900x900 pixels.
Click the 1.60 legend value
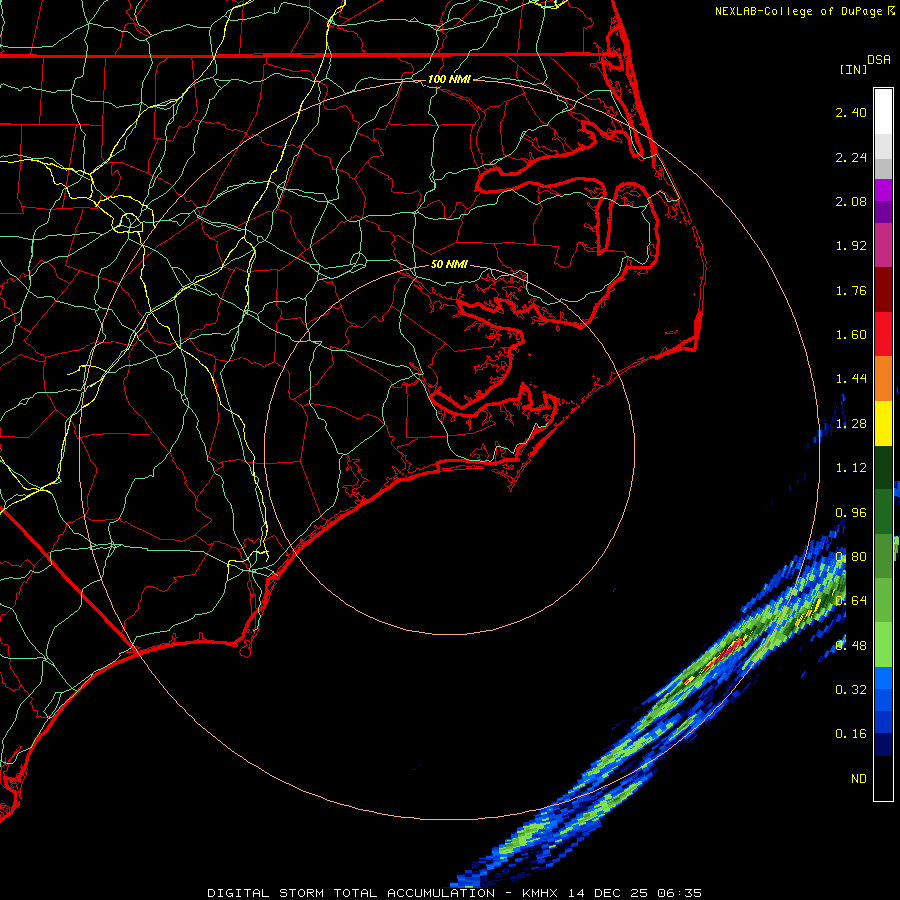pos(851,335)
